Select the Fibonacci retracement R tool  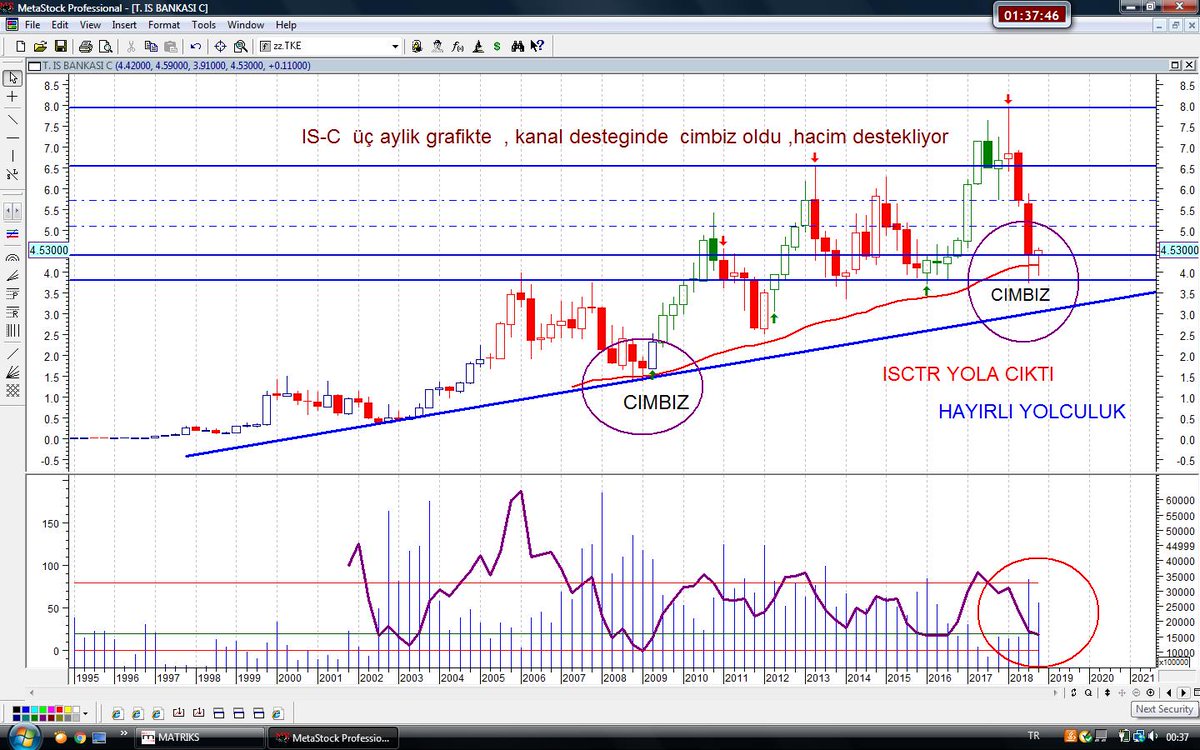tap(12, 312)
